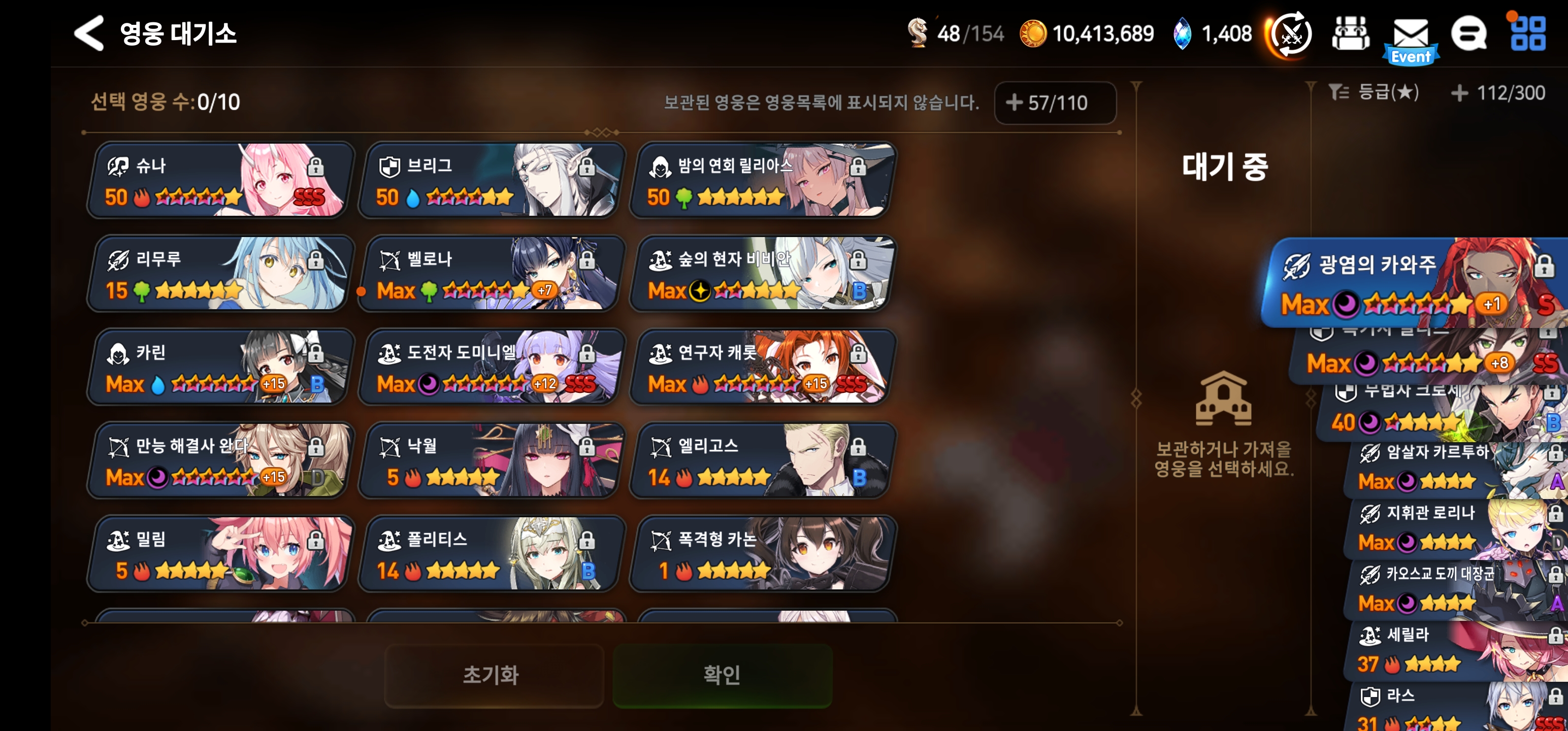Click the green 확인 confirm button
This screenshot has width=1568, height=731.
click(723, 675)
